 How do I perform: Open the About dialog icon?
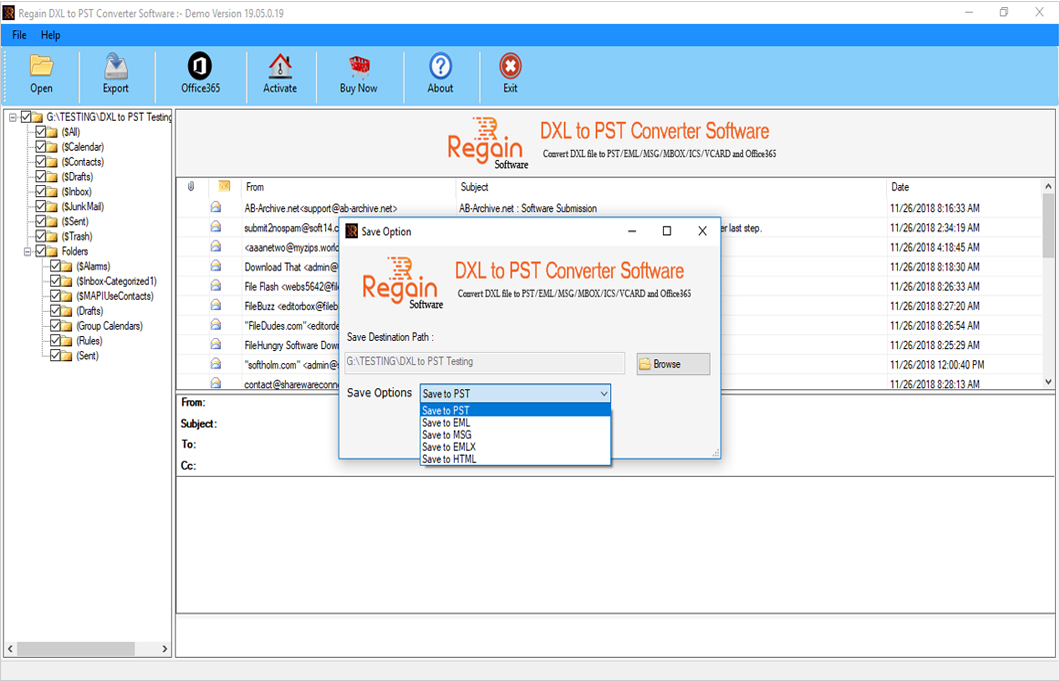click(439, 73)
